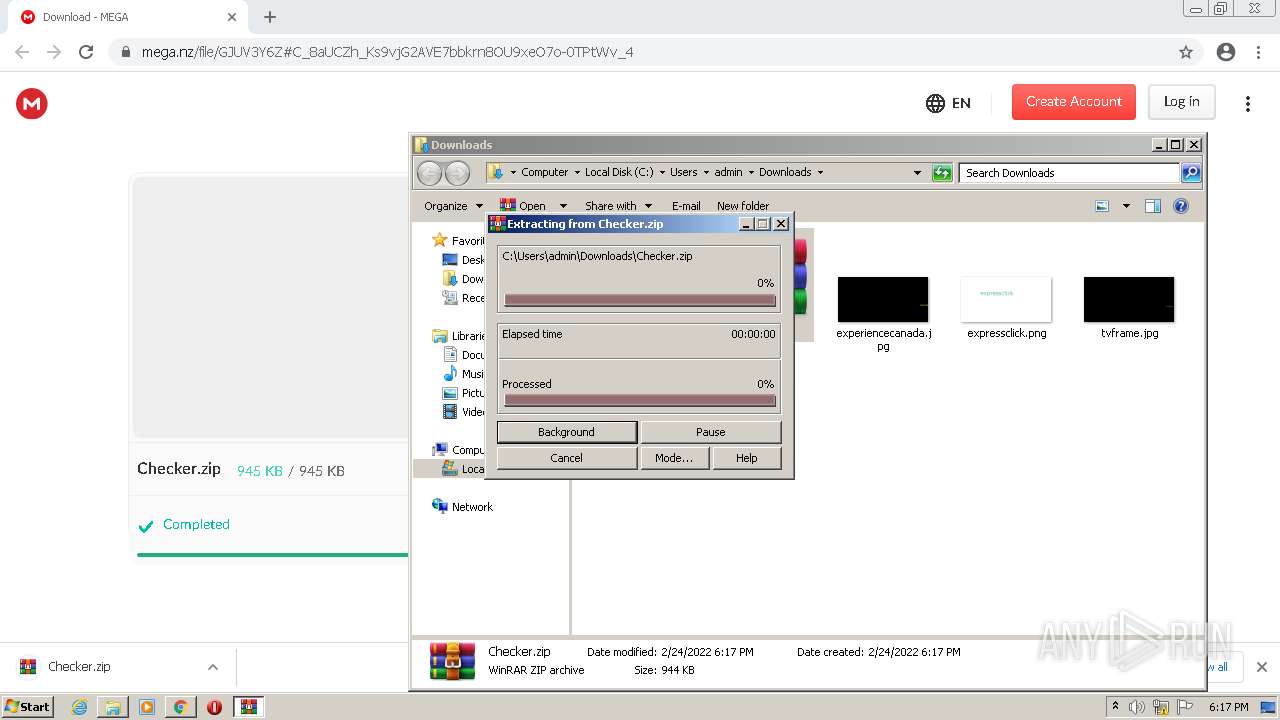Expand Chrome download Checker.zip options chevron
Image resolution: width=1280 pixels, height=720 pixels.
(x=212, y=667)
